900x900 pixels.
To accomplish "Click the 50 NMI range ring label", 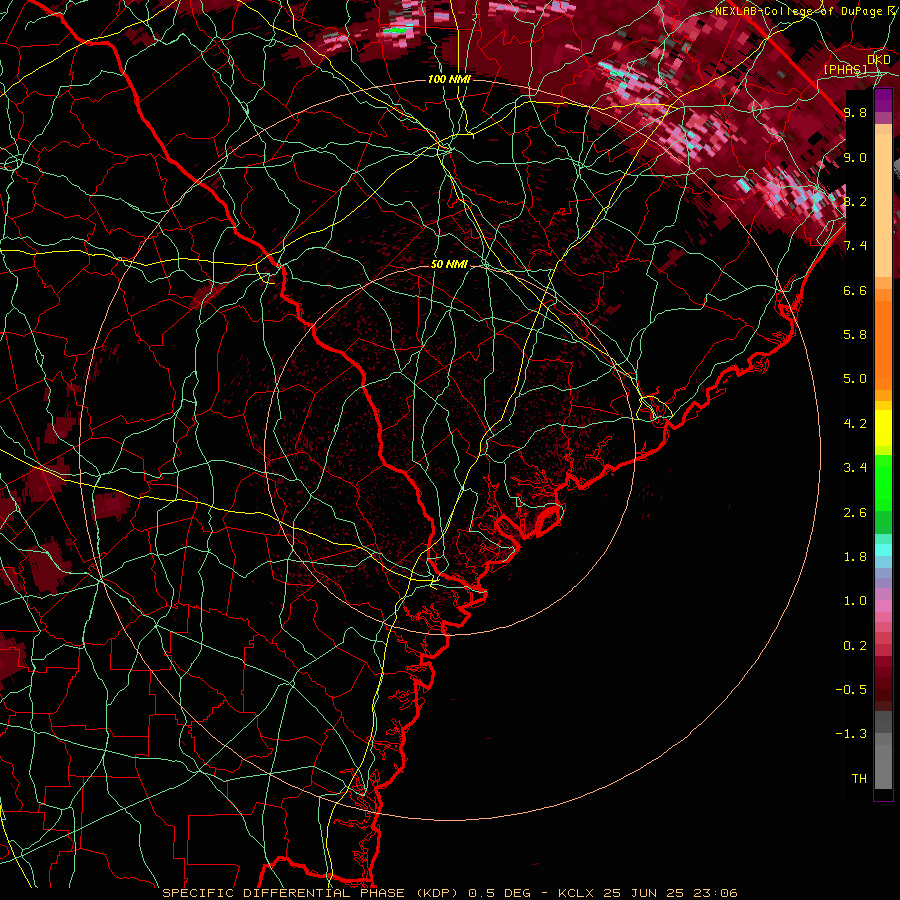I will (x=449, y=264).
